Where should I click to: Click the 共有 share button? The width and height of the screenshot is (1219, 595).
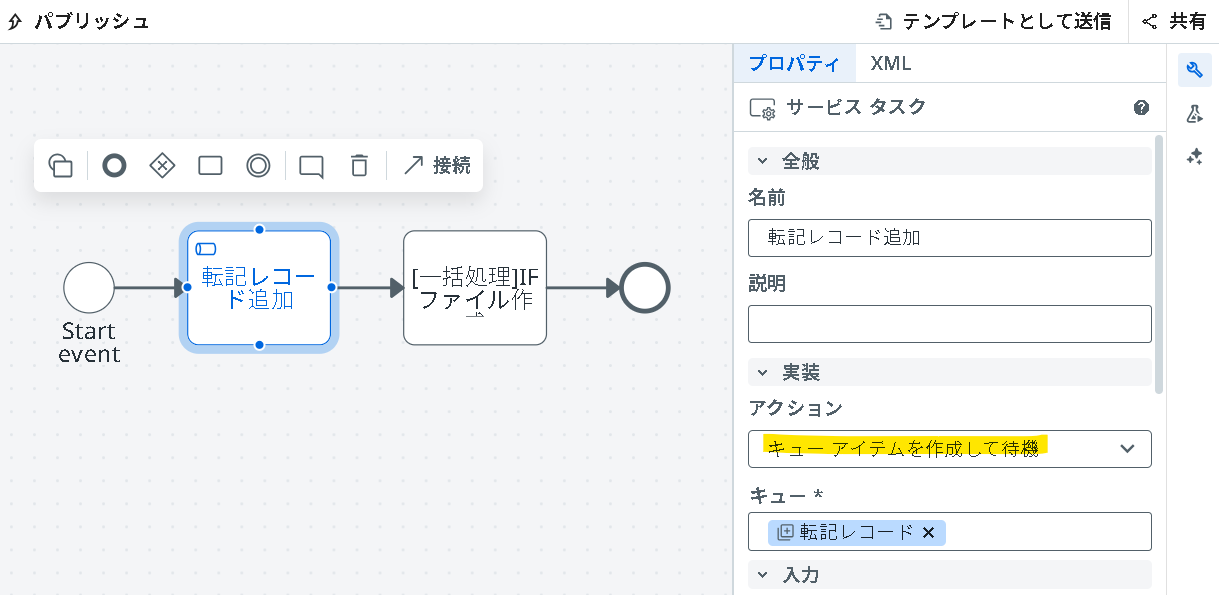click(1178, 20)
